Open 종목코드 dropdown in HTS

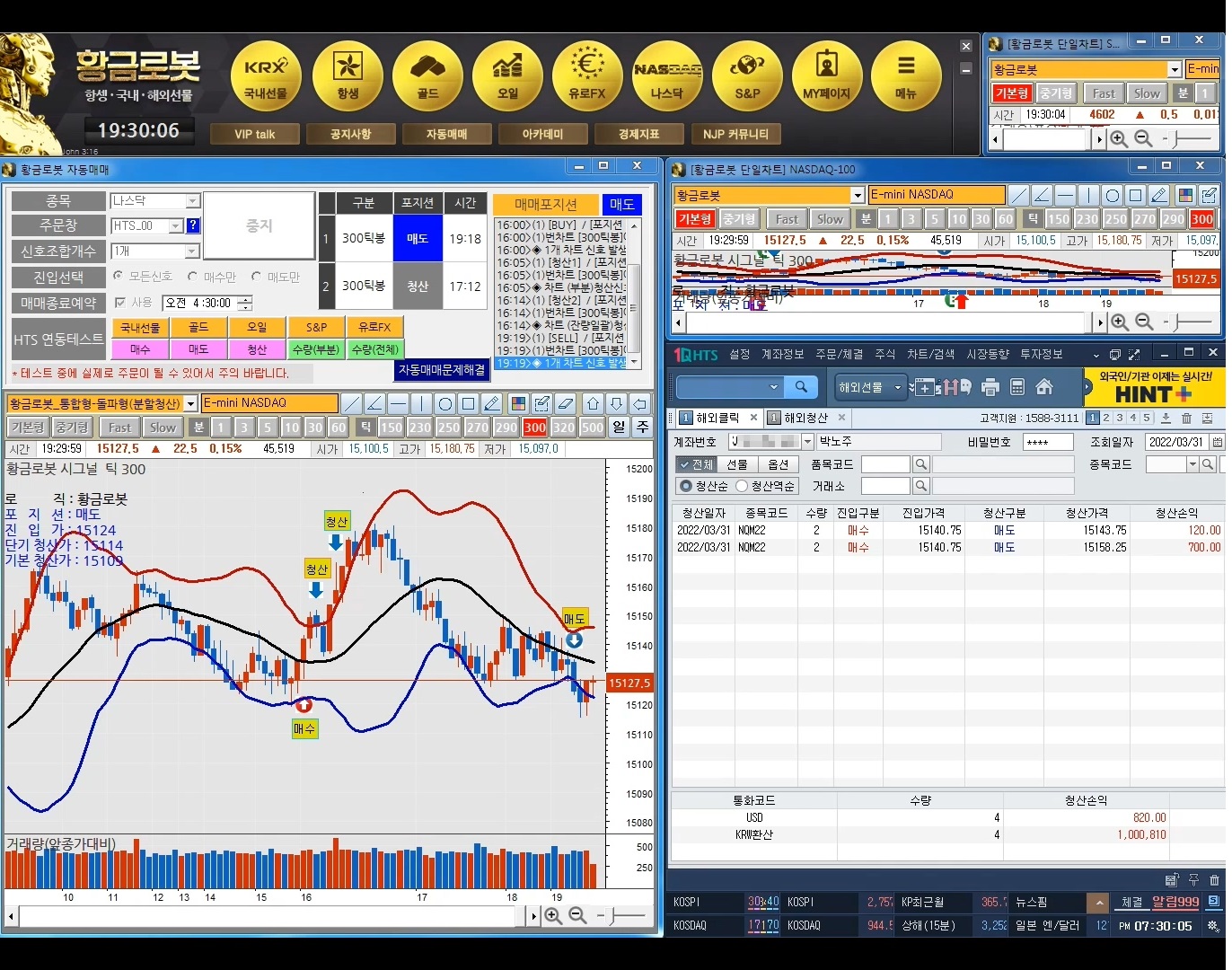point(1192,464)
